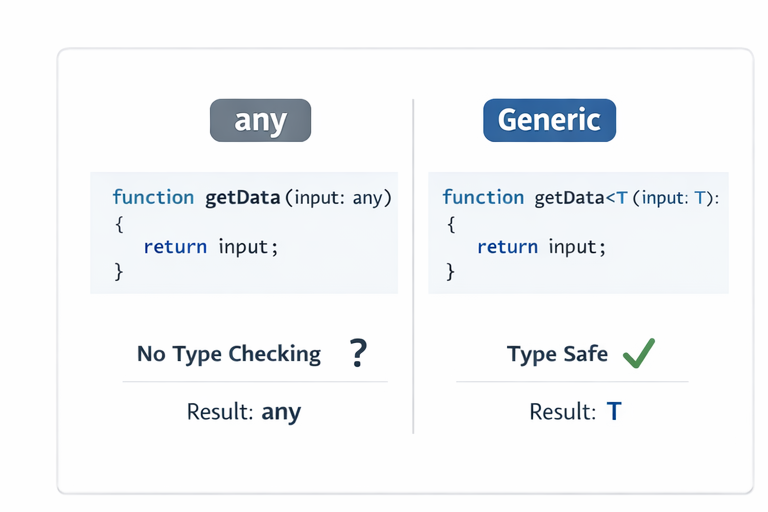Click the opening brace in the Generic code block
768x512 pixels.
click(450, 222)
